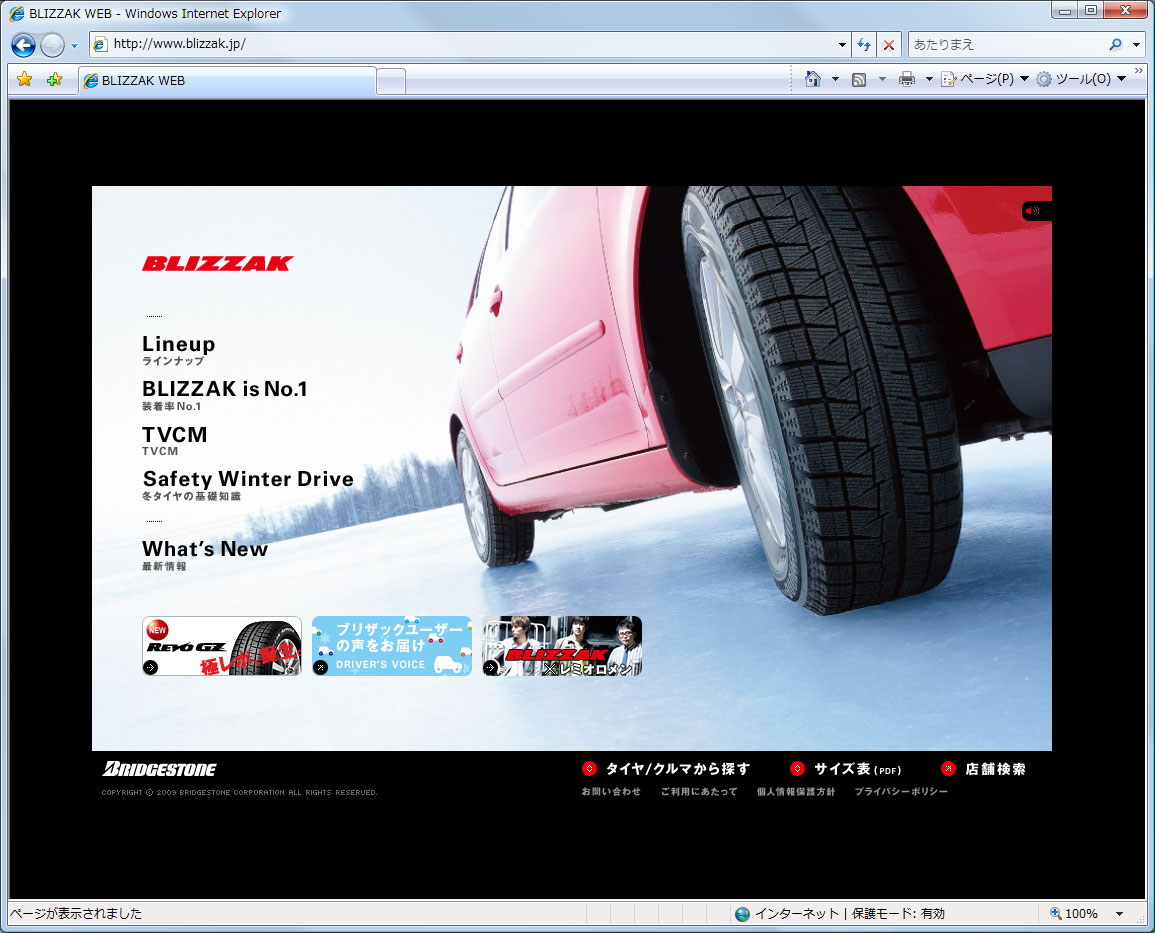This screenshot has height=933, width=1155.
Task: Expand the Home button dropdown arrow
Action: click(x=835, y=79)
